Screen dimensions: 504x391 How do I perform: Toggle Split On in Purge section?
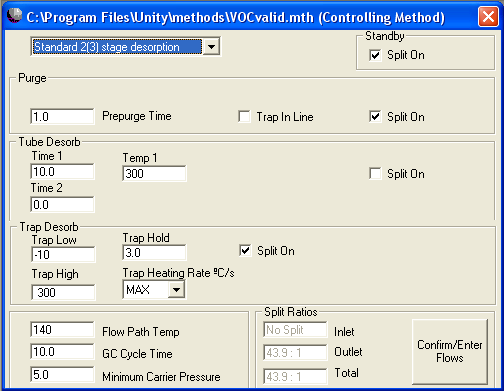coord(375,117)
